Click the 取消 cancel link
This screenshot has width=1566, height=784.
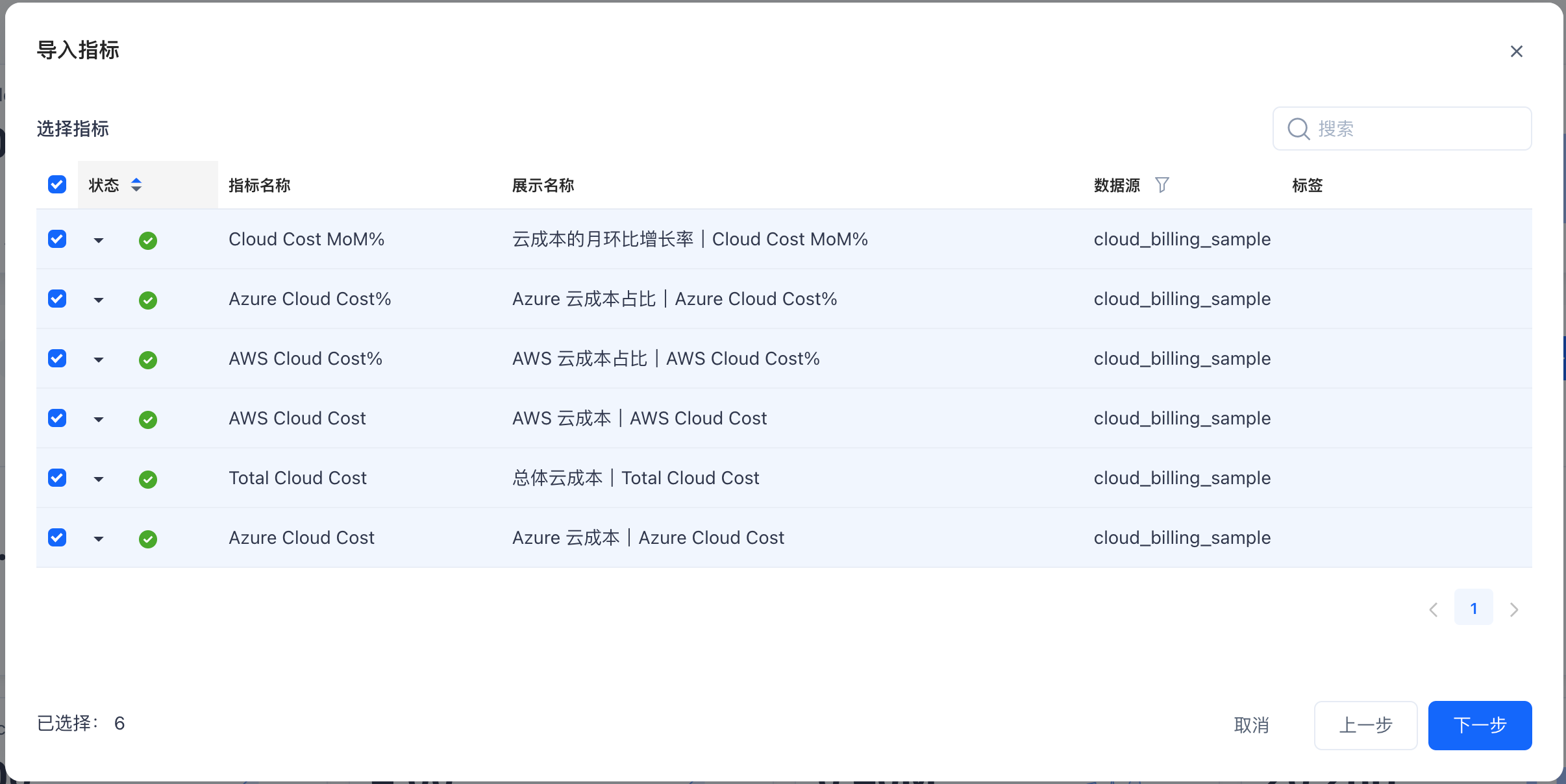click(1251, 725)
